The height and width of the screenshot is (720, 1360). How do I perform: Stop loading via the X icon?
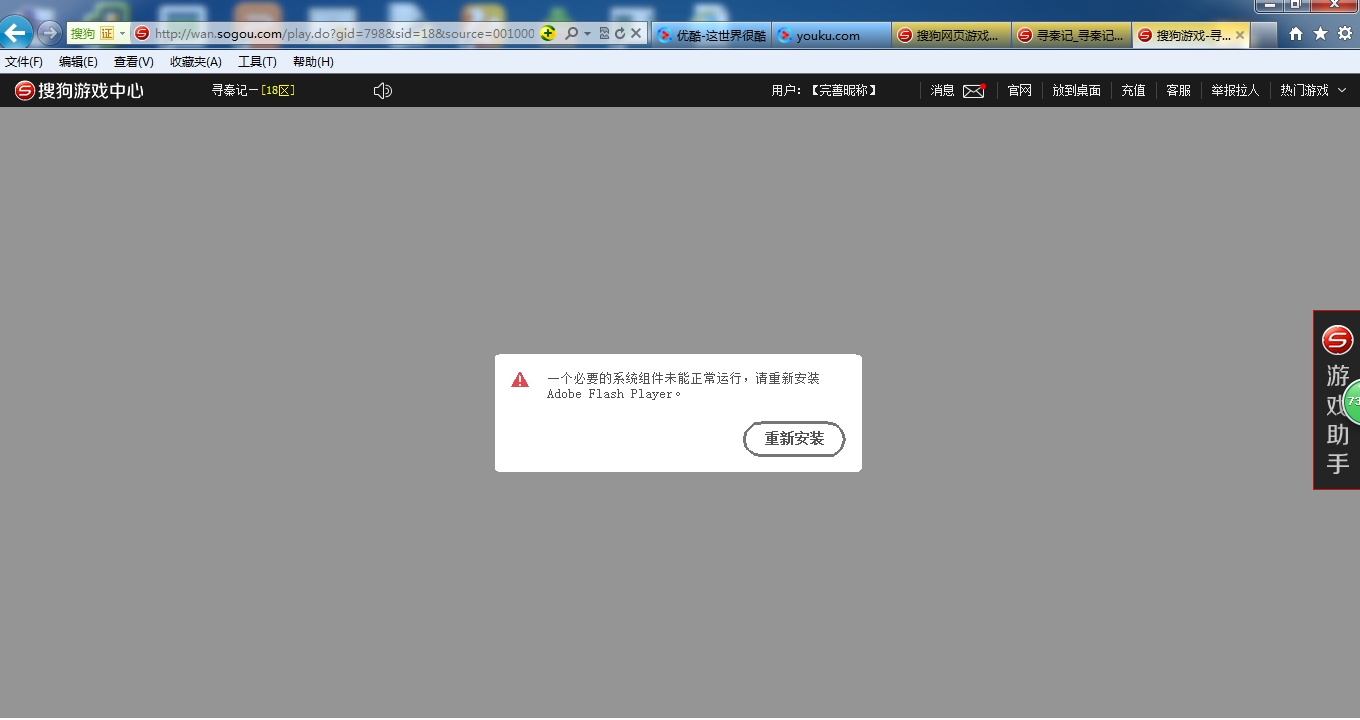pos(636,32)
